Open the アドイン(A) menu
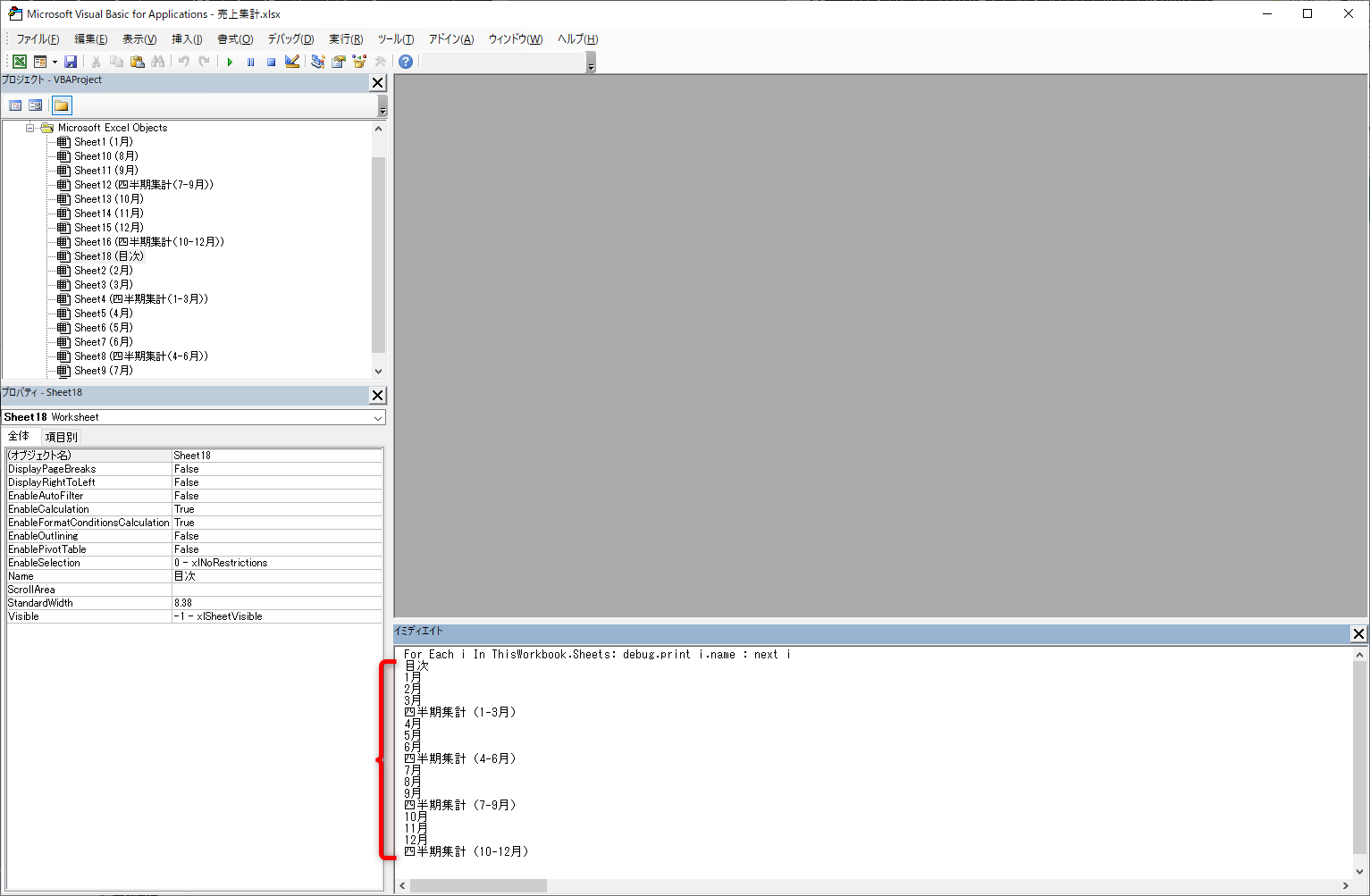1370x896 pixels. [451, 39]
